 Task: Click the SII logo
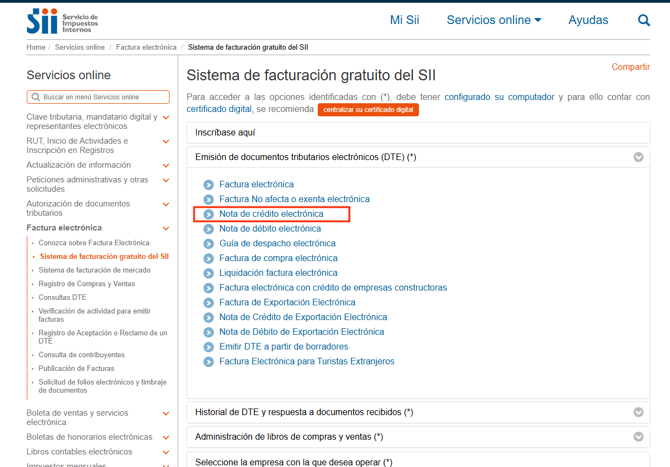tap(62, 21)
